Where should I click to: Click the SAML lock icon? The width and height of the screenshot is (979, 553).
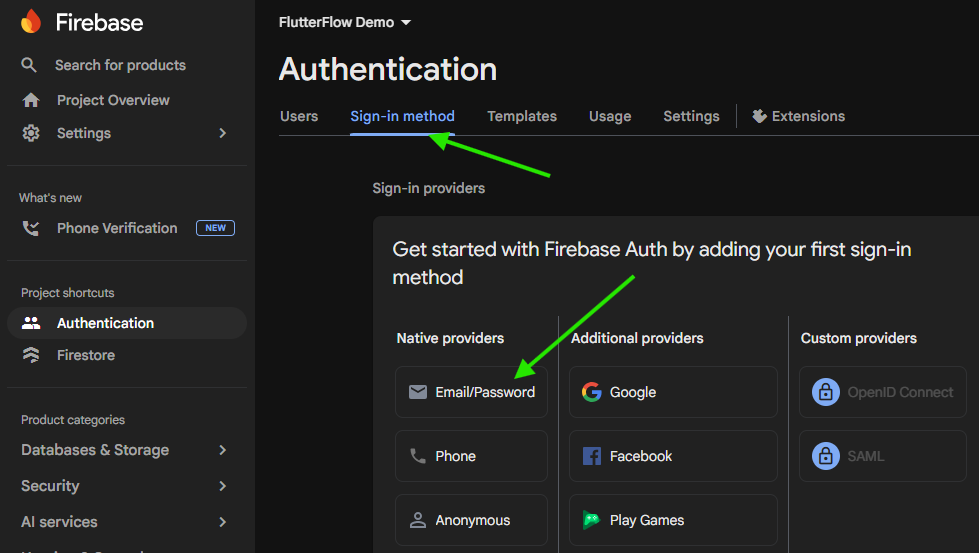coord(825,456)
